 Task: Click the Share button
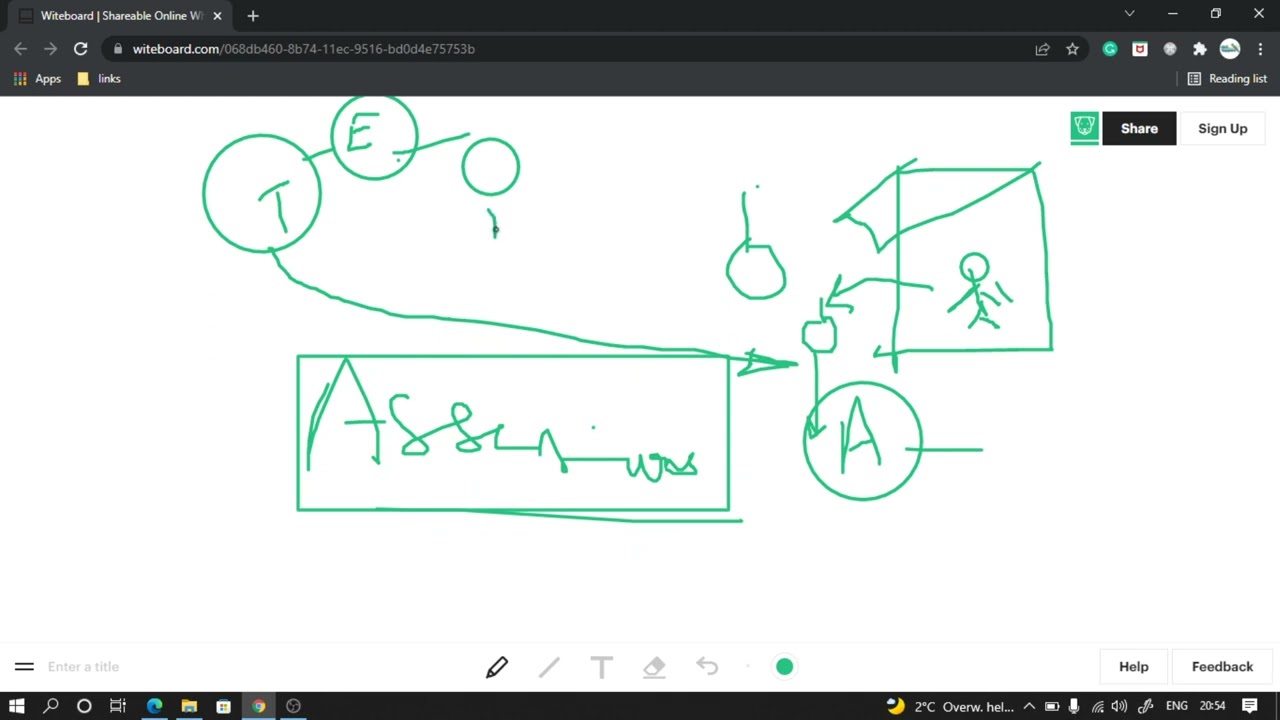pyautogui.click(x=1139, y=128)
